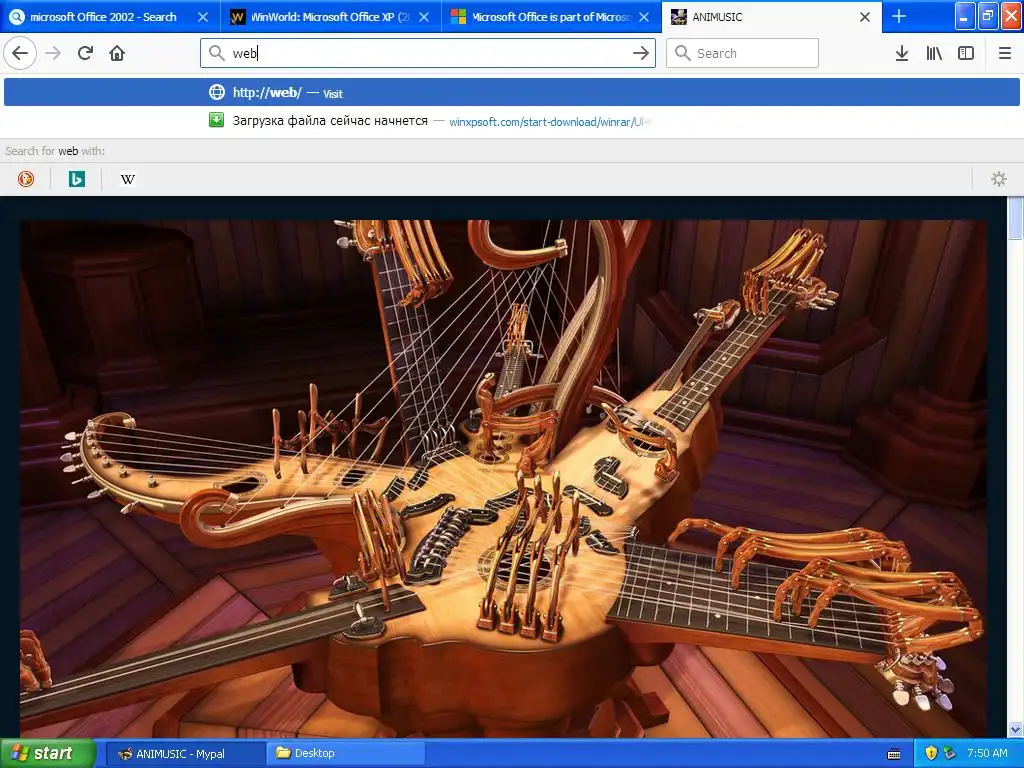Screen dimensions: 1024x768
Task: Click the tray icon beside the clock
Action: tap(950, 754)
